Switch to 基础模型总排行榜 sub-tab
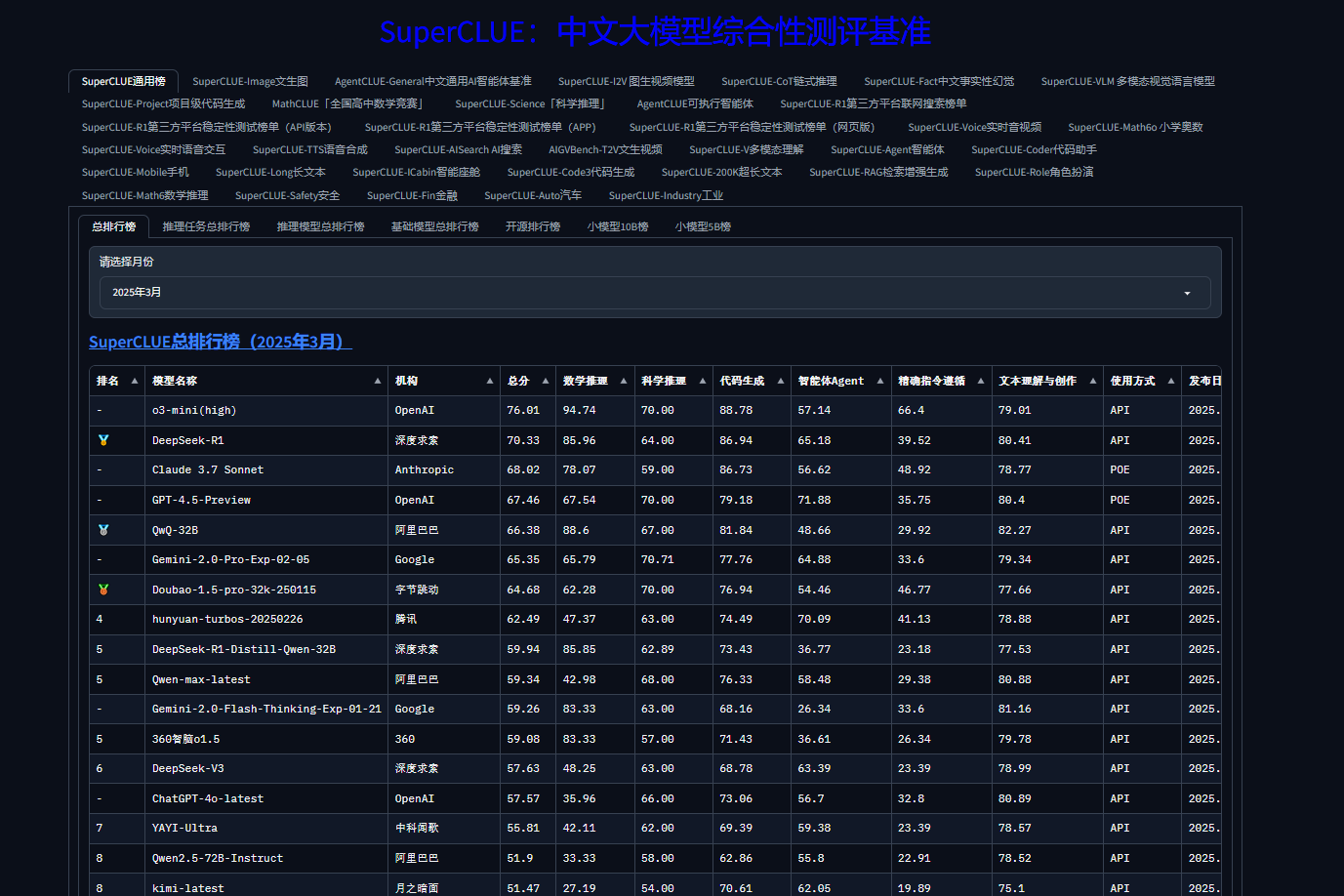 [x=434, y=226]
